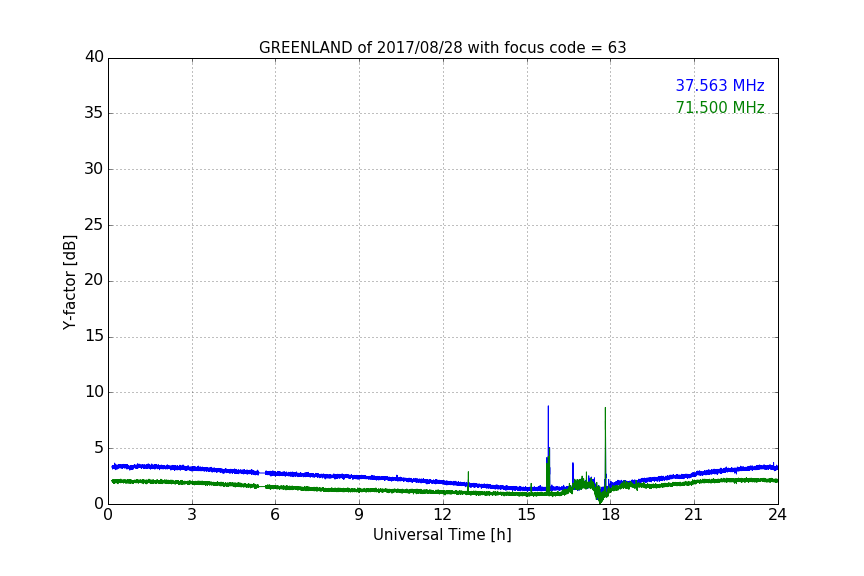Click the 'Universal Time [h]' axis label
864x576 pixels.
(442, 535)
